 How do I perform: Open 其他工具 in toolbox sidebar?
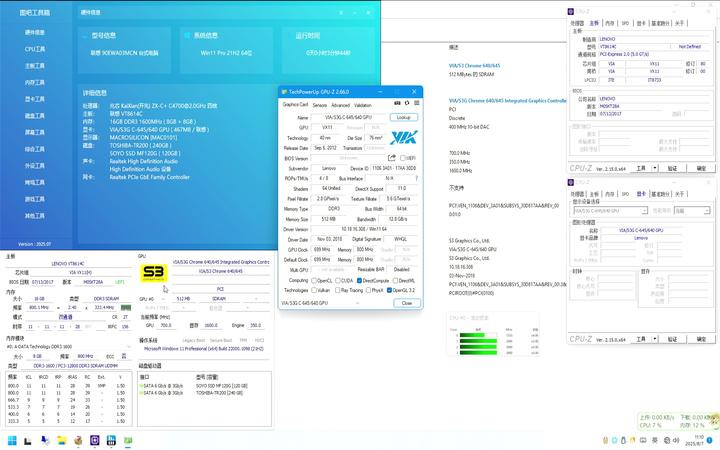35,216
